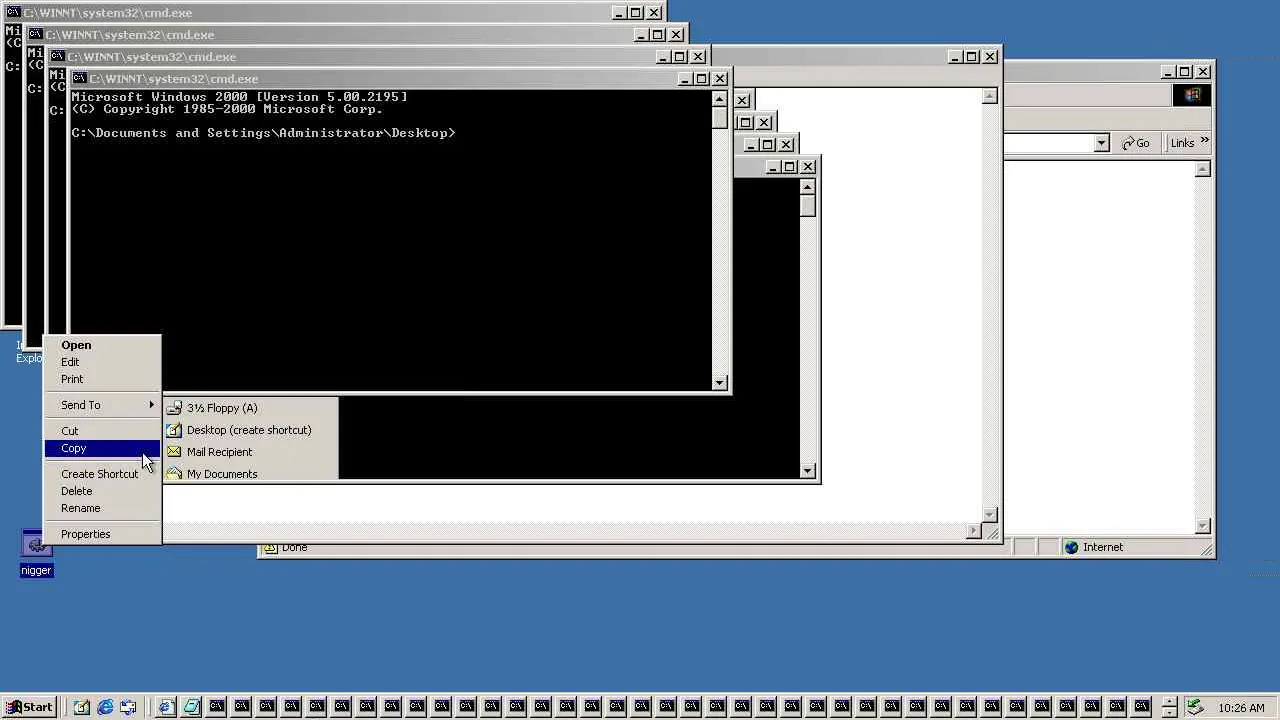Expand the Send To submenu entry
Viewport: 1280px width, 720px height.
pos(102,405)
